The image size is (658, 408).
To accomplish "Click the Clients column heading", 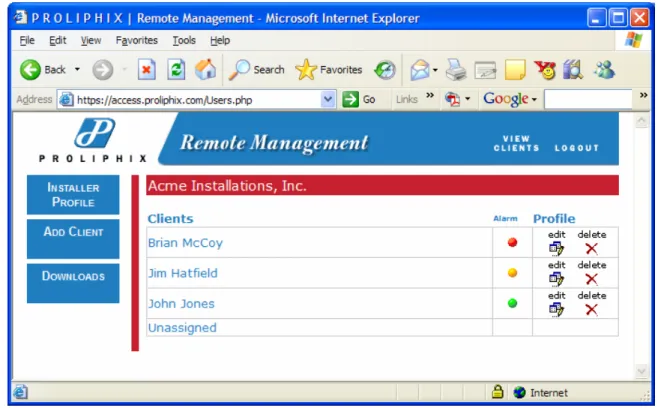I will pyautogui.click(x=170, y=219).
